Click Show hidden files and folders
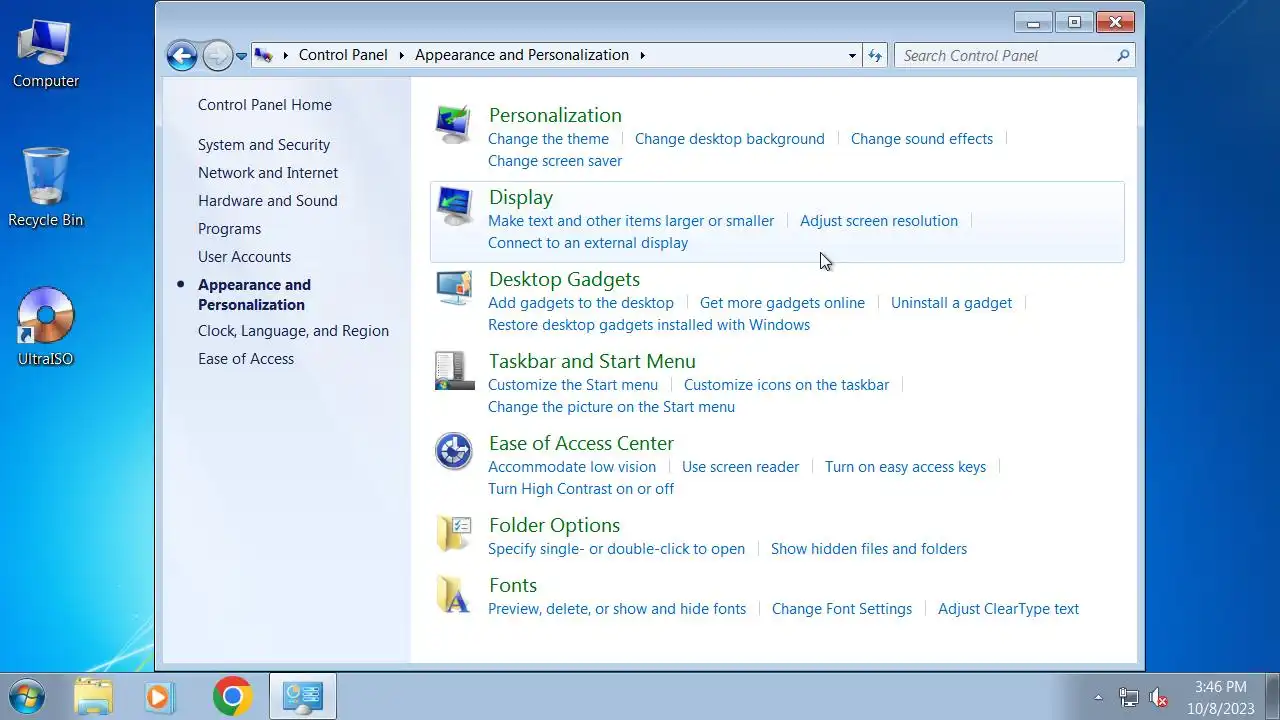Viewport: 1280px width, 720px height. click(x=869, y=549)
